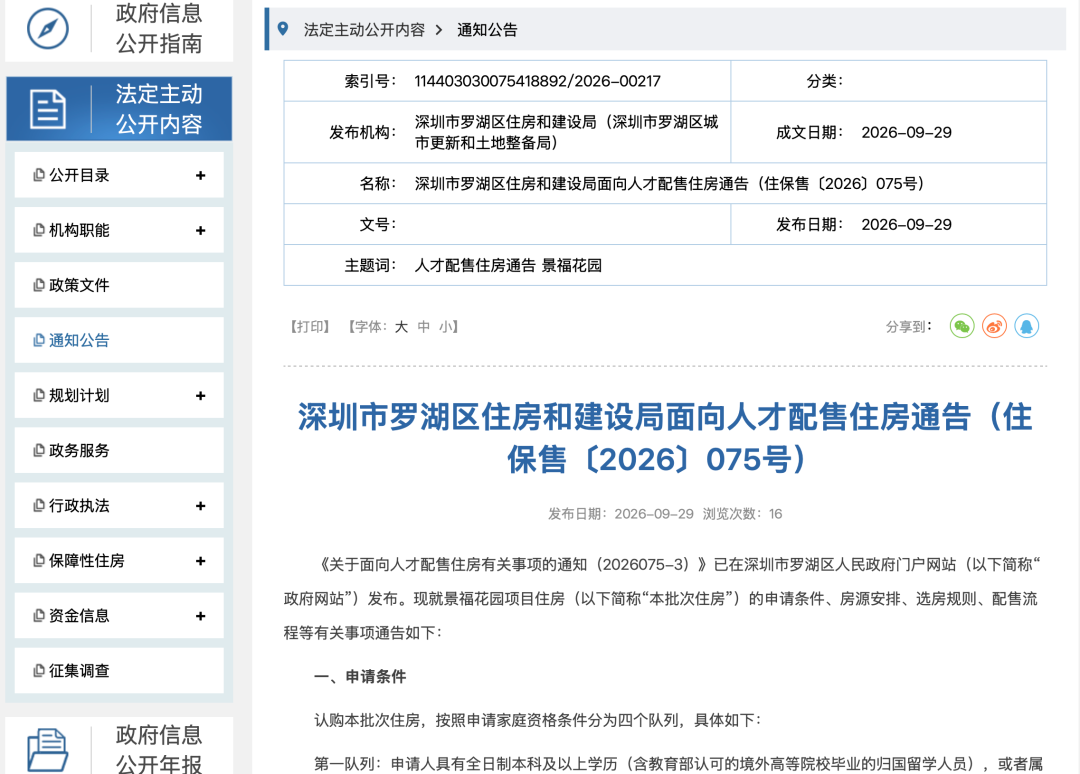1080x774 pixels.
Task: Share the notice via the WeChat icon
Action: (962, 326)
